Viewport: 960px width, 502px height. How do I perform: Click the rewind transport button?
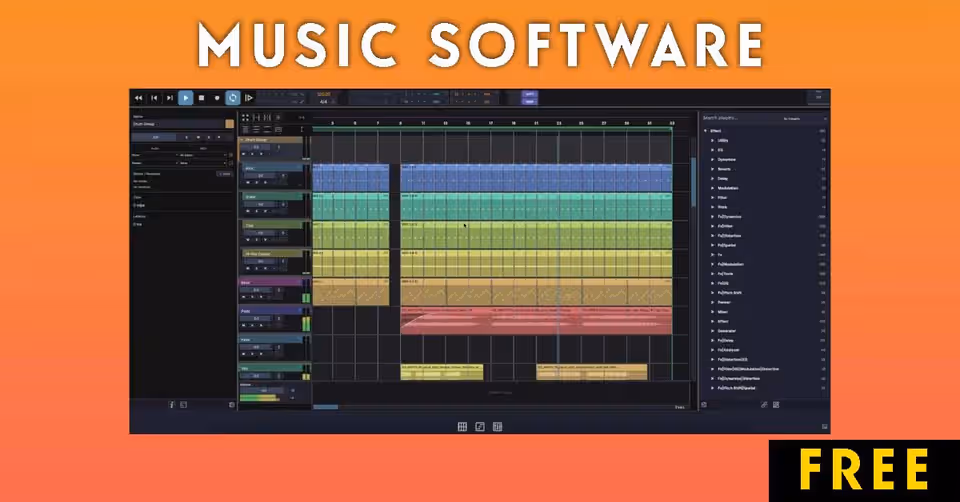point(138,98)
